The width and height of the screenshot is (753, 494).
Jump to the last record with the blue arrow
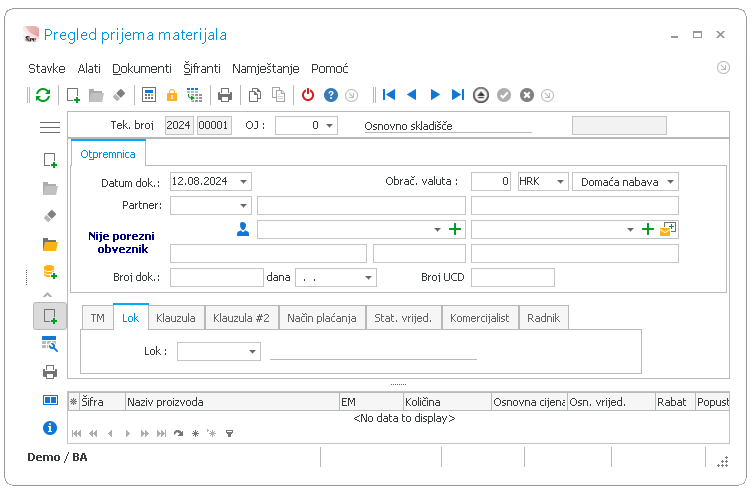click(458, 95)
